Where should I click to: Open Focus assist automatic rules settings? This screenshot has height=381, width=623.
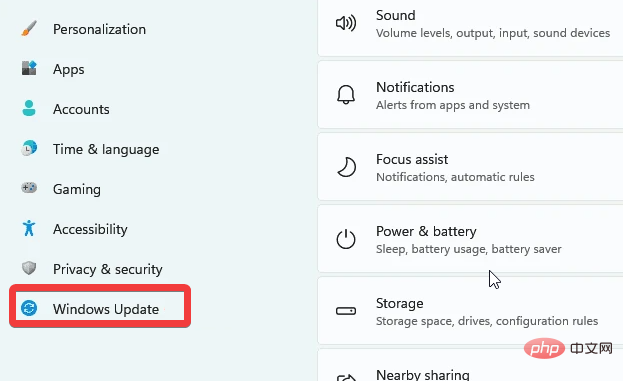coord(470,167)
